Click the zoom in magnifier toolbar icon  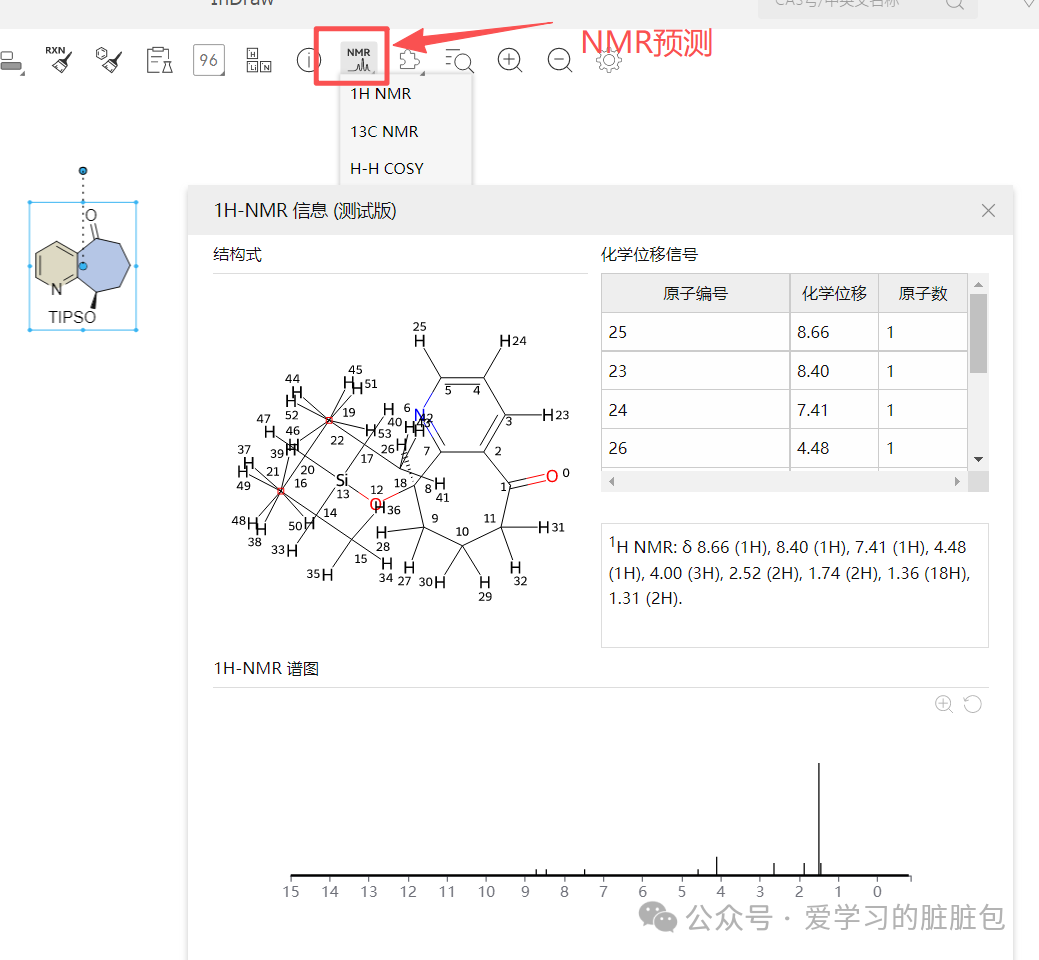click(x=510, y=60)
